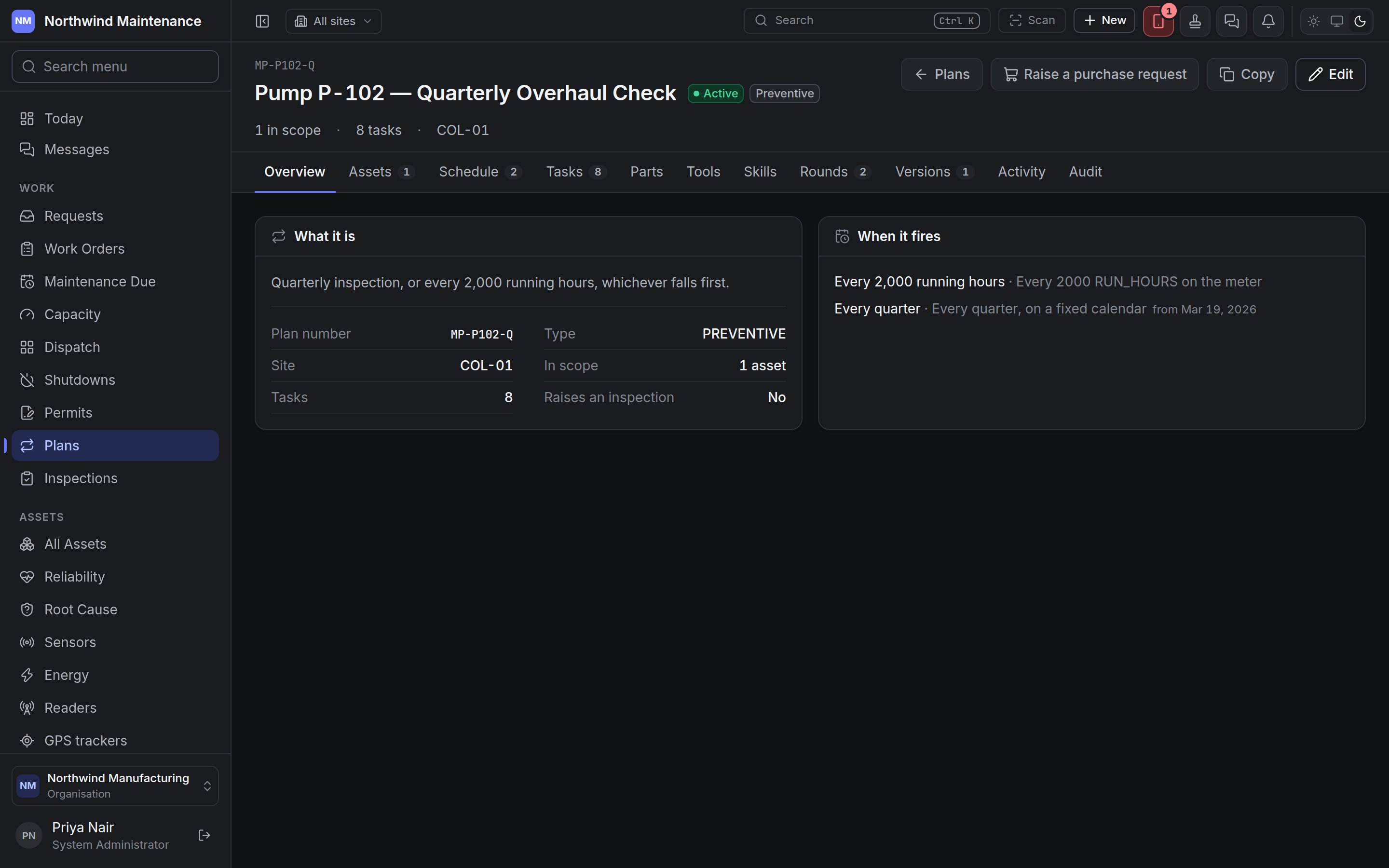1389x868 pixels.
Task: Switch to the Schedule tab
Action: tap(480, 172)
